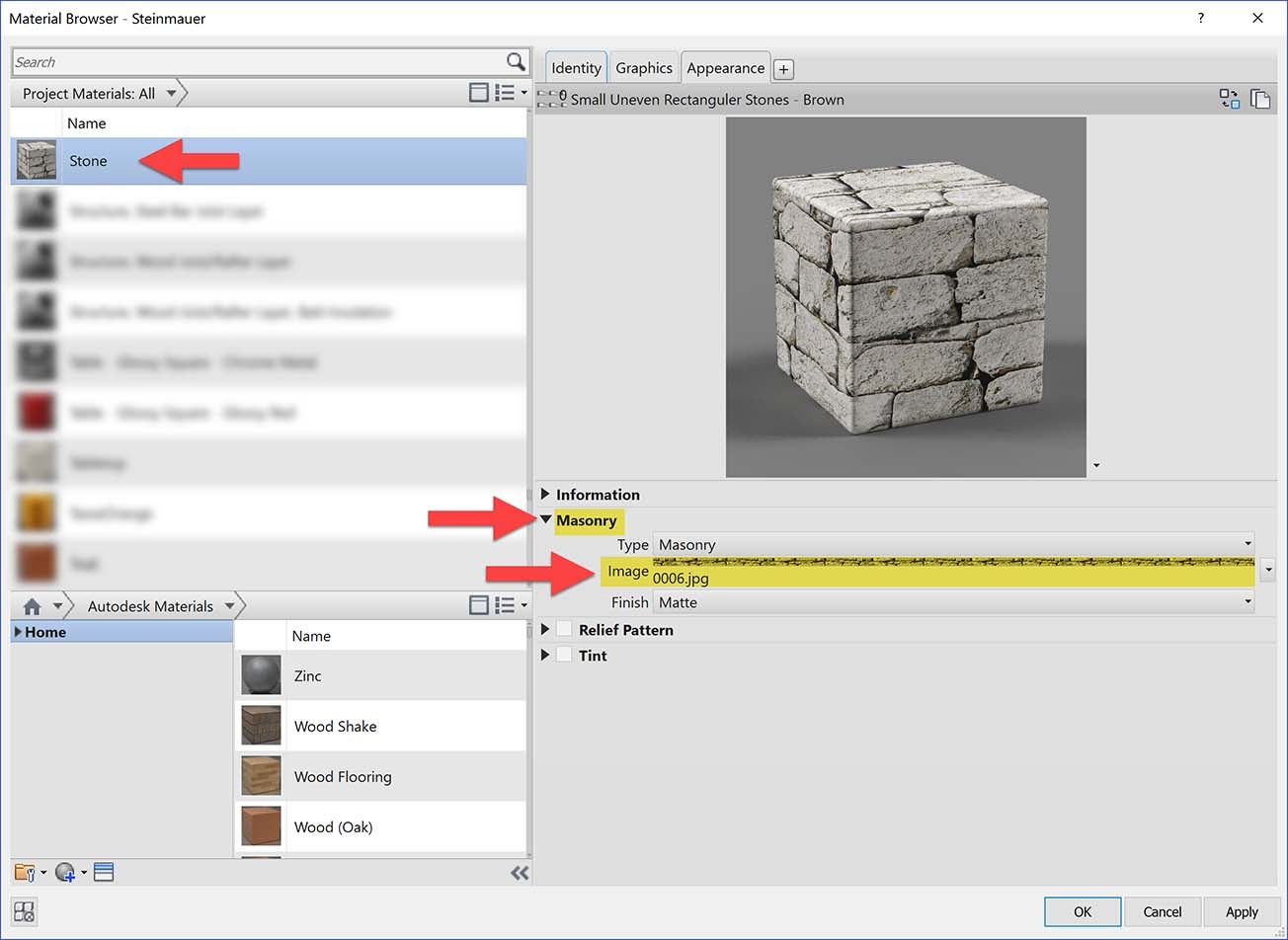This screenshot has height=940, width=1288.
Task: Open the Type dropdown showing Masonry
Action: (x=1247, y=543)
